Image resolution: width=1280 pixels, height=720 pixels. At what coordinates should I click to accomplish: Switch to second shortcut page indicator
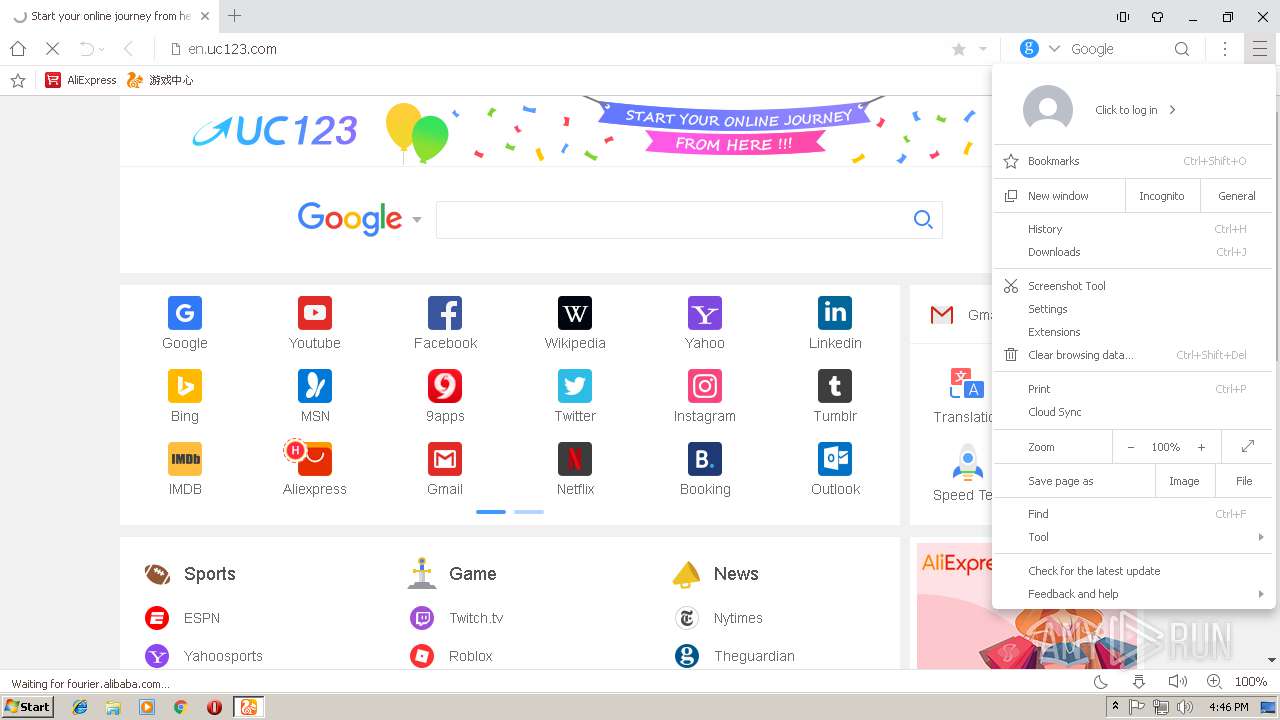529,512
